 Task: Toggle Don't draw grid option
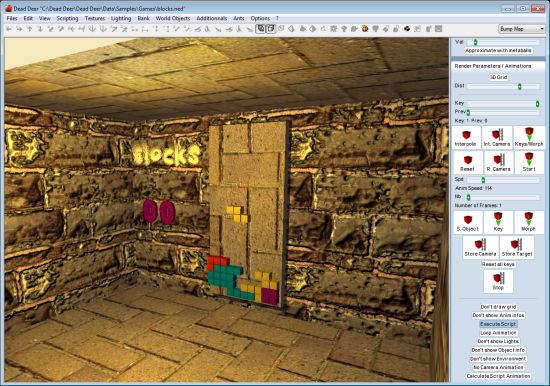(498, 307)
